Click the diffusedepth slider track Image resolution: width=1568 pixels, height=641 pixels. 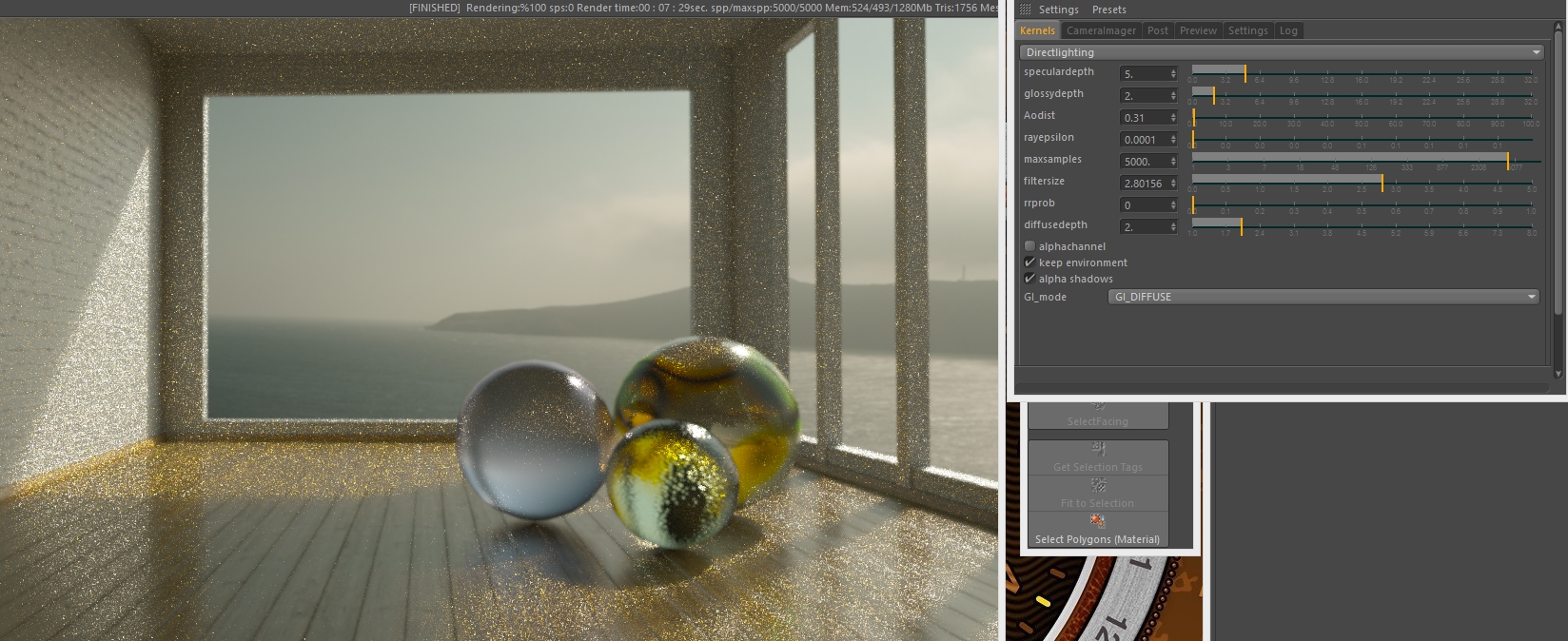point(1362,226)
